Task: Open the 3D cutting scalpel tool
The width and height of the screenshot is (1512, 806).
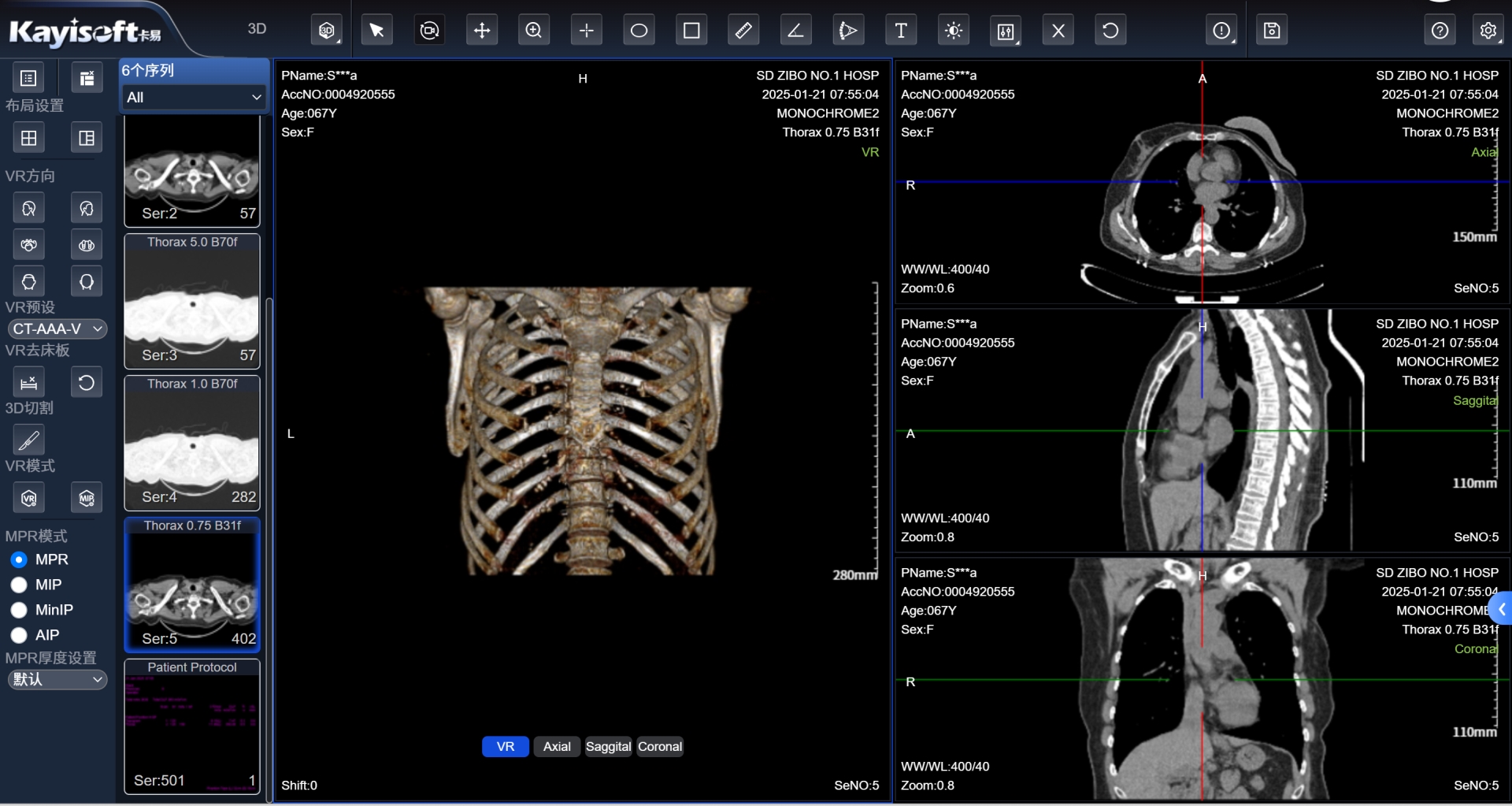Action: (29, 440)
